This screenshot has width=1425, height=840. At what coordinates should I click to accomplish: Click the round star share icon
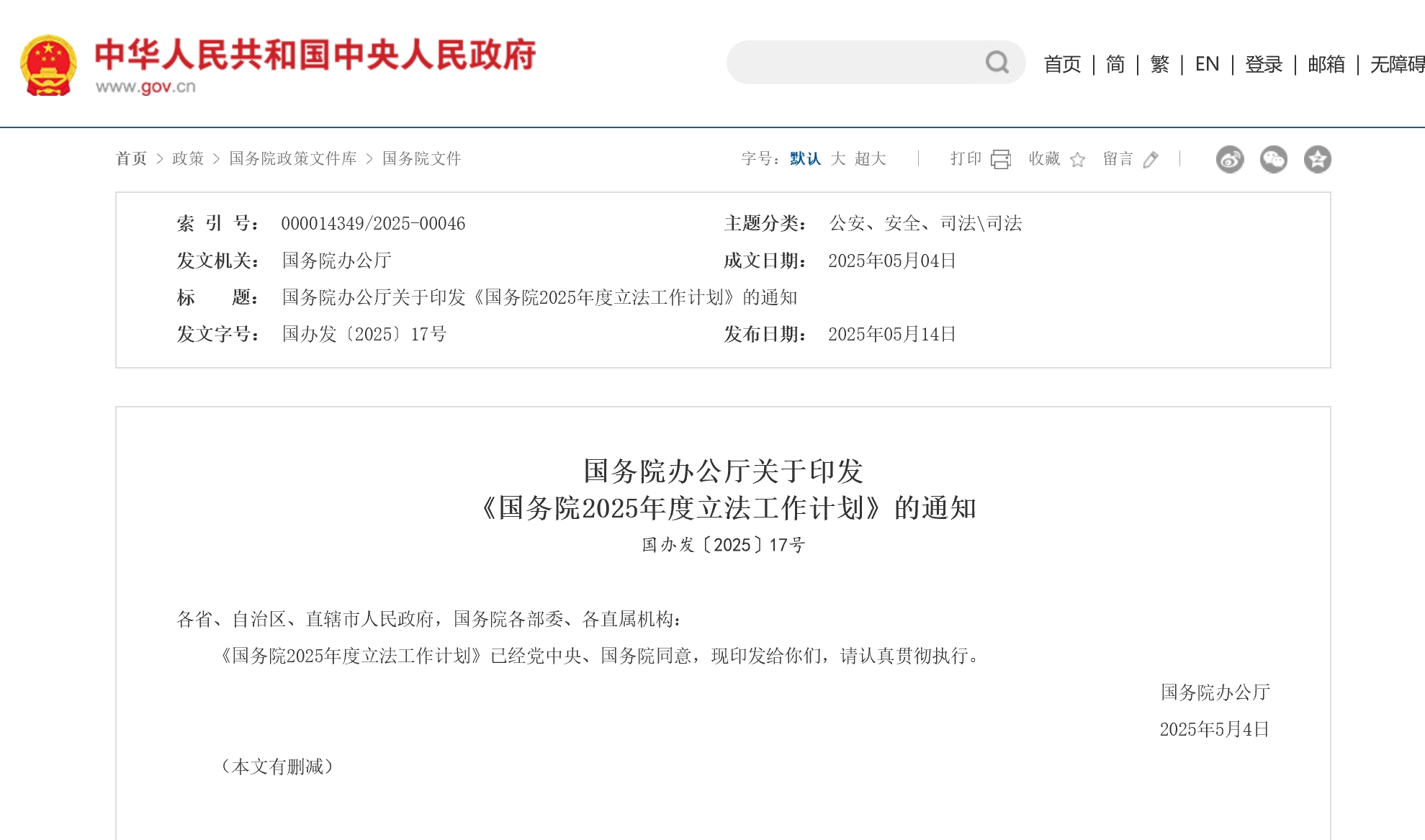coord(1317,159)
